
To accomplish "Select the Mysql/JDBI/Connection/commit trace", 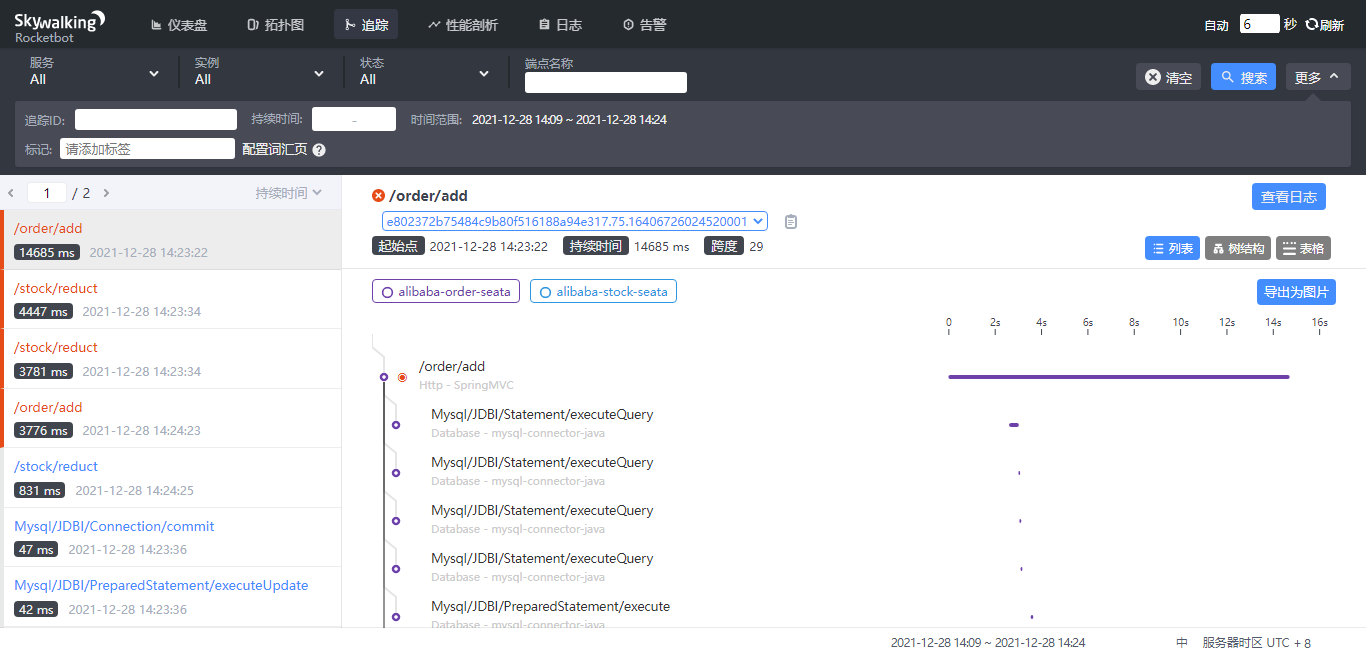I will [171, 537].
